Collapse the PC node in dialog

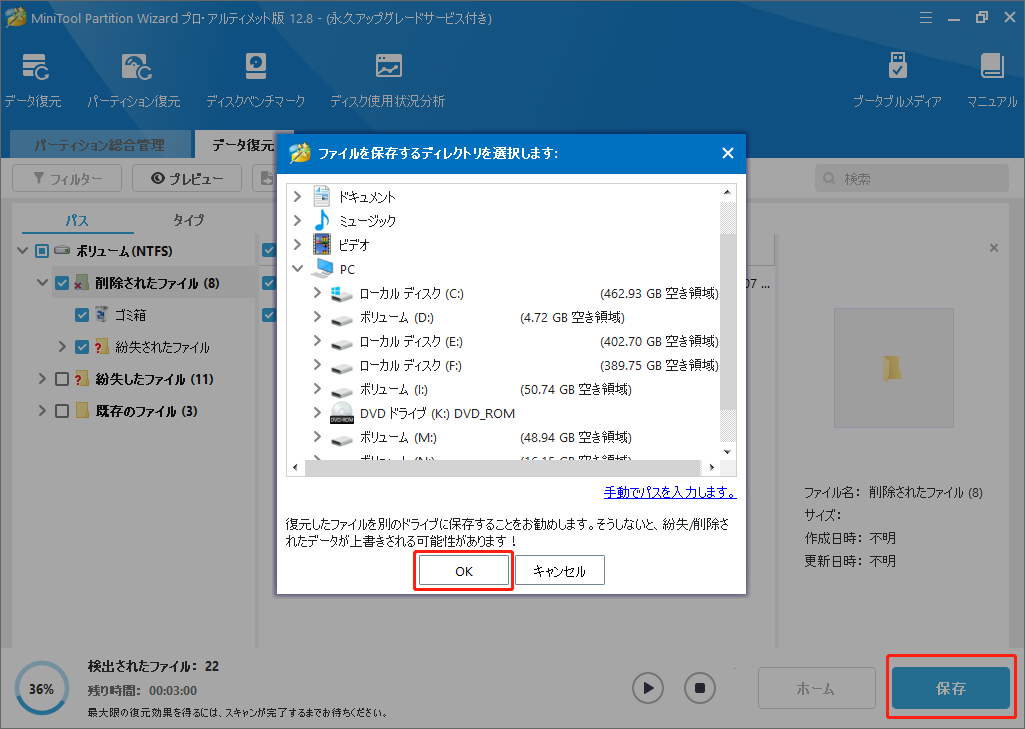[297, 268]
